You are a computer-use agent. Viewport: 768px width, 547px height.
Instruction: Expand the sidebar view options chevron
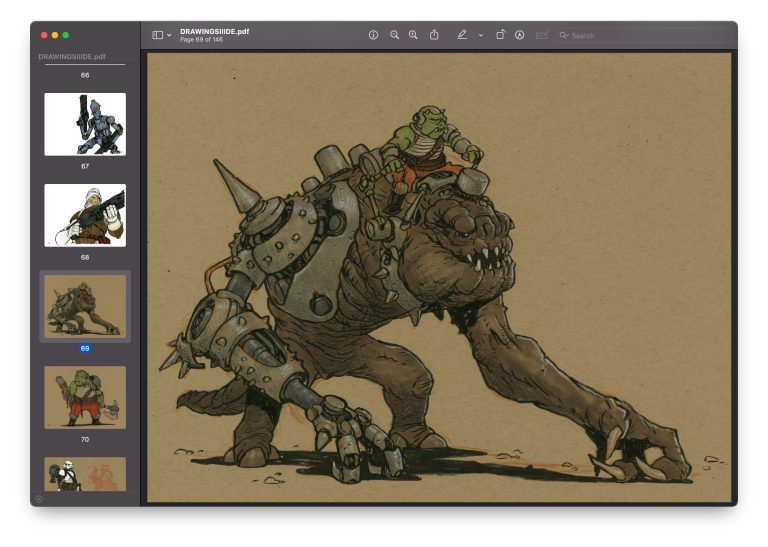point(169,35)
